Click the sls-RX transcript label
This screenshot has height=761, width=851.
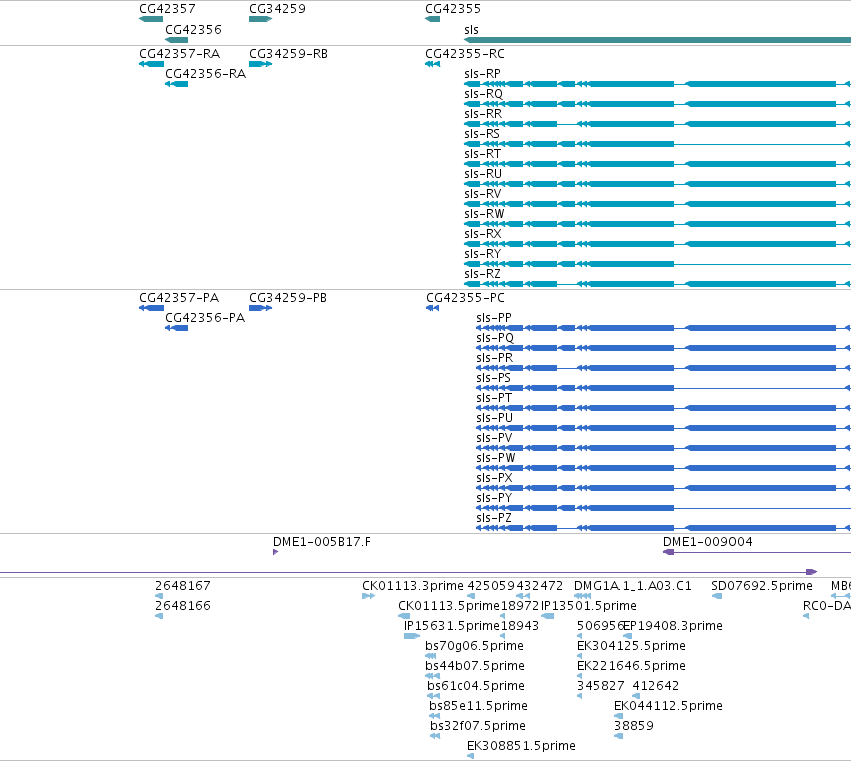coord(482,234)
